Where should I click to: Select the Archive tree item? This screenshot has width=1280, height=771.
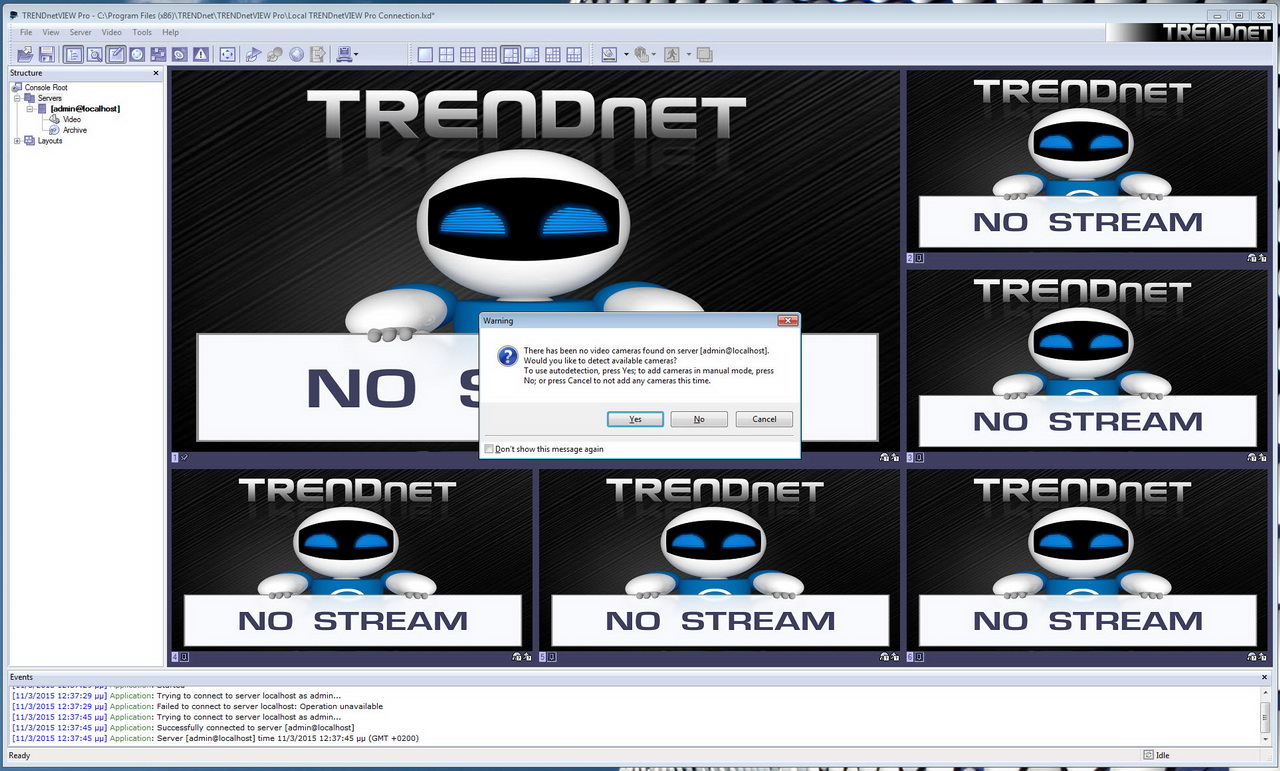(x=75, y=130)
